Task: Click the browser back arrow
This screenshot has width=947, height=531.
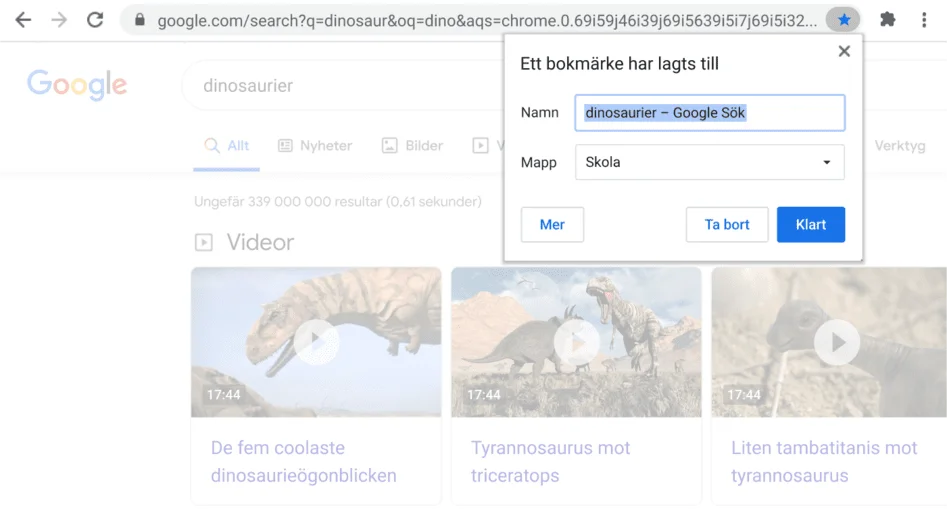Action: [x=23, y=20]
